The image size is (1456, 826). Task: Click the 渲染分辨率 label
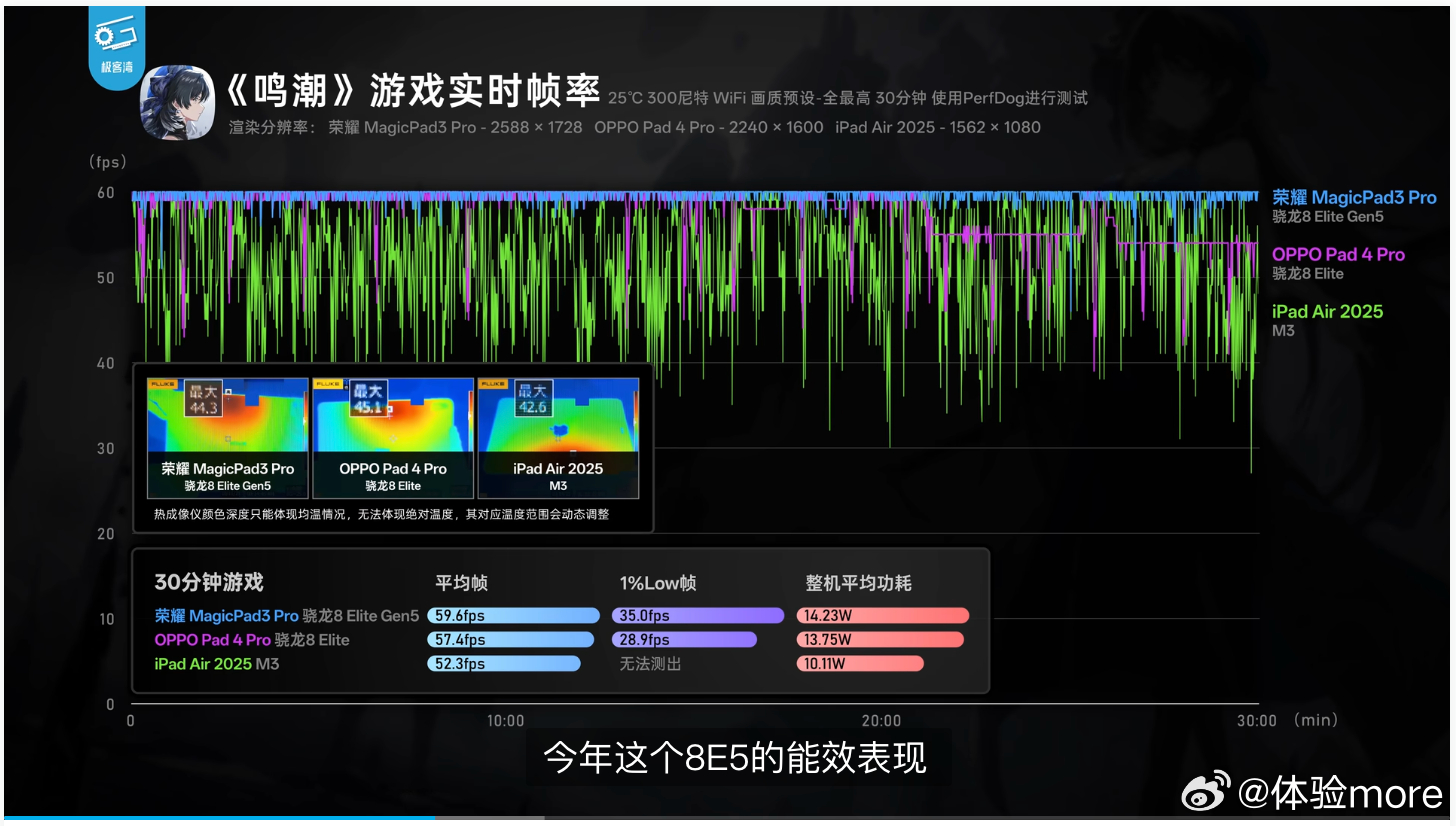[x=272, y=127]
